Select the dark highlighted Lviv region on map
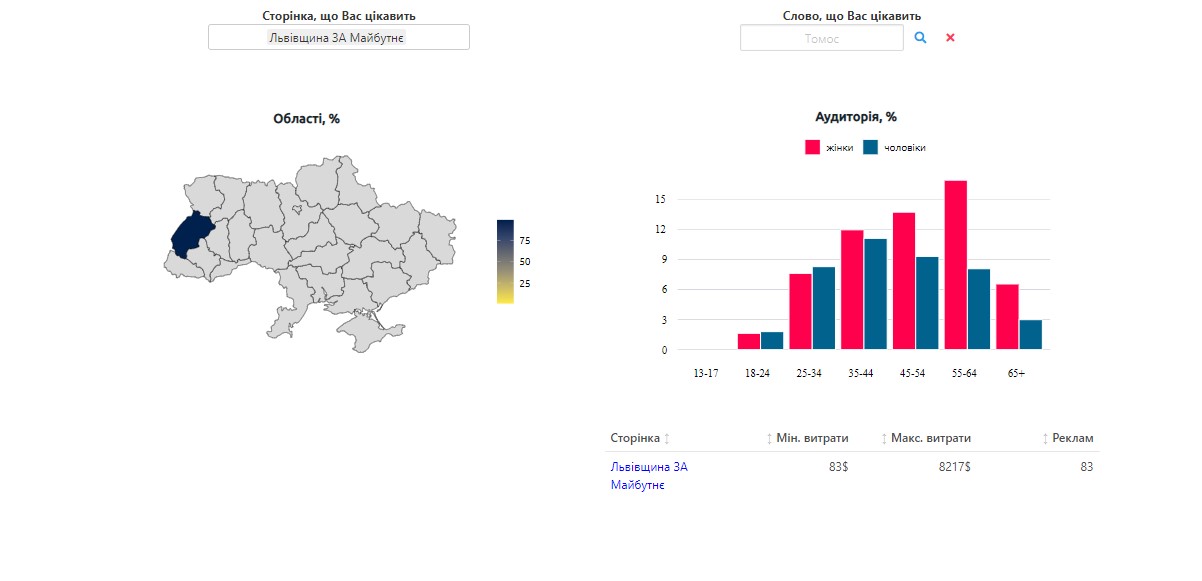The image size is (1202, 581). tap(190, 235)
